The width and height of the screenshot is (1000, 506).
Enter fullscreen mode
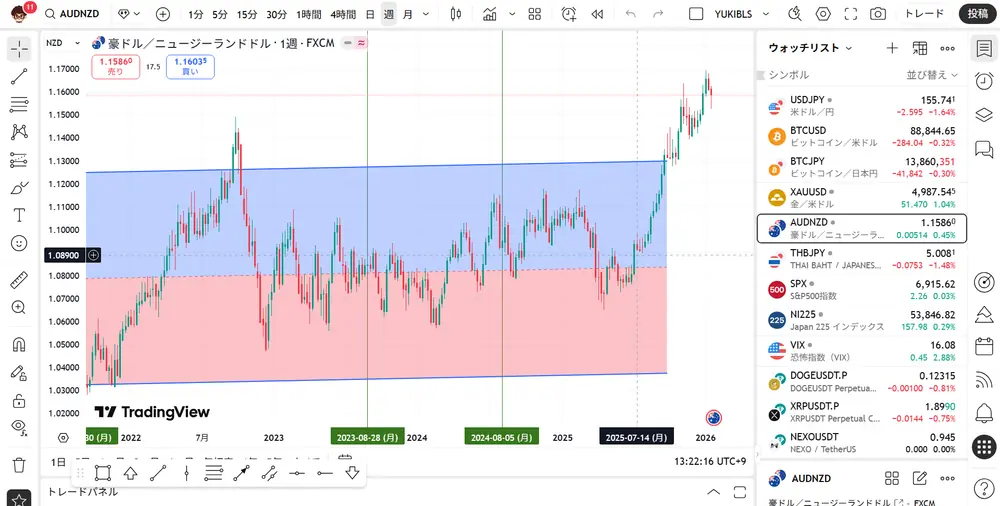(x=850, y=14)
